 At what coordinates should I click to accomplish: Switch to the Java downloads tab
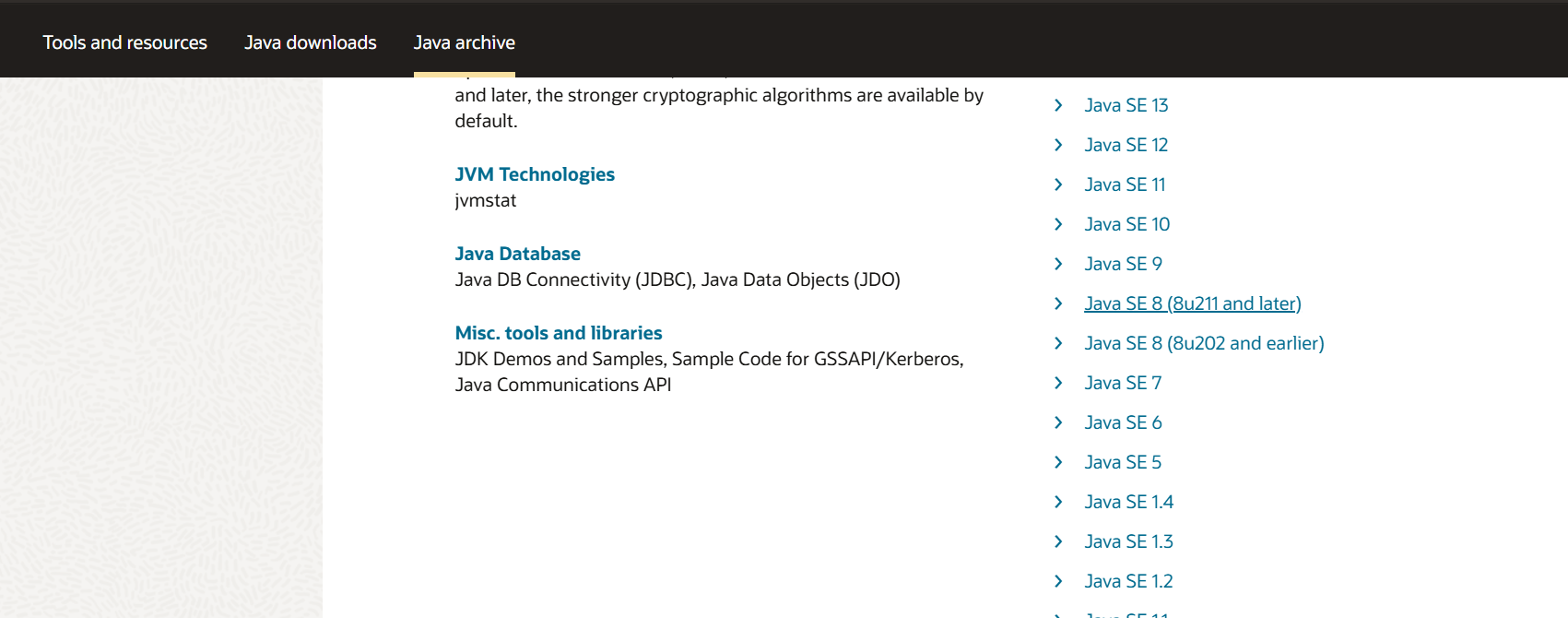(311, 42)
